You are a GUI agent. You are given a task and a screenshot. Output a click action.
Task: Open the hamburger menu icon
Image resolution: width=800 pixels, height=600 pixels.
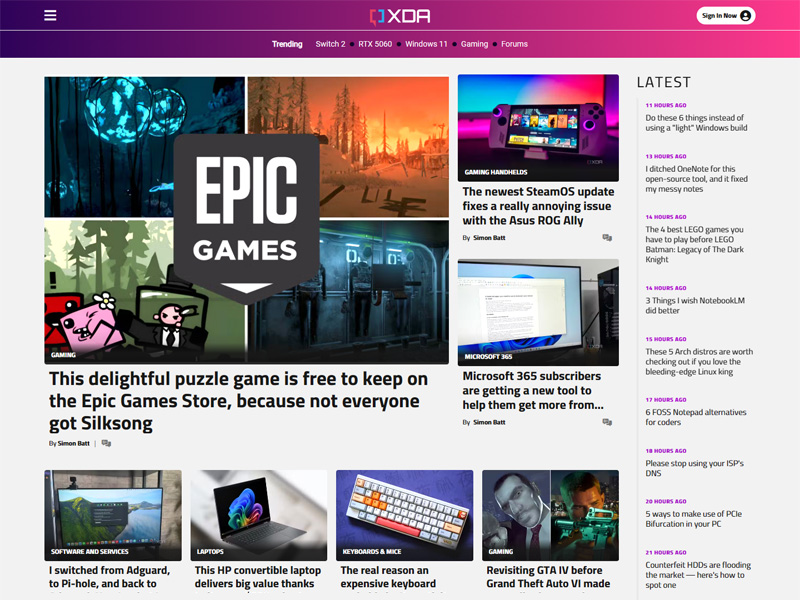click(50, 16)
